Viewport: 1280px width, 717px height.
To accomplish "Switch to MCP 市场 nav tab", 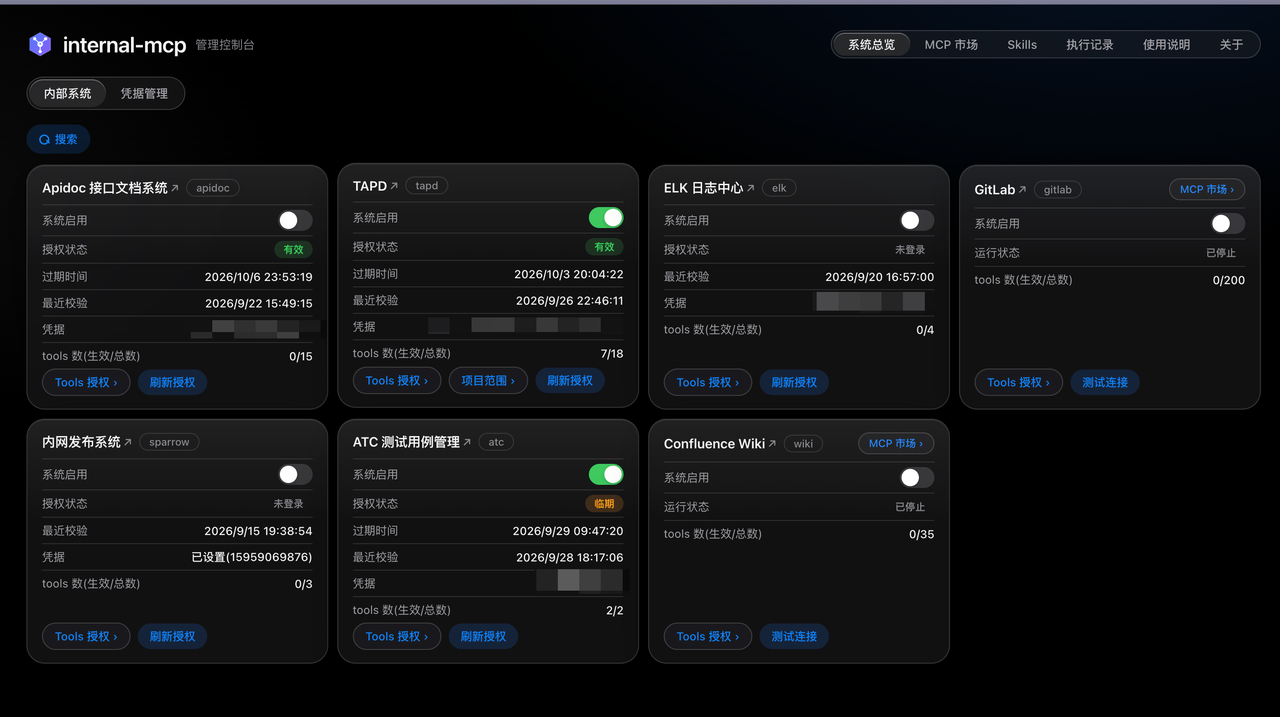I will tap(951, 44).
